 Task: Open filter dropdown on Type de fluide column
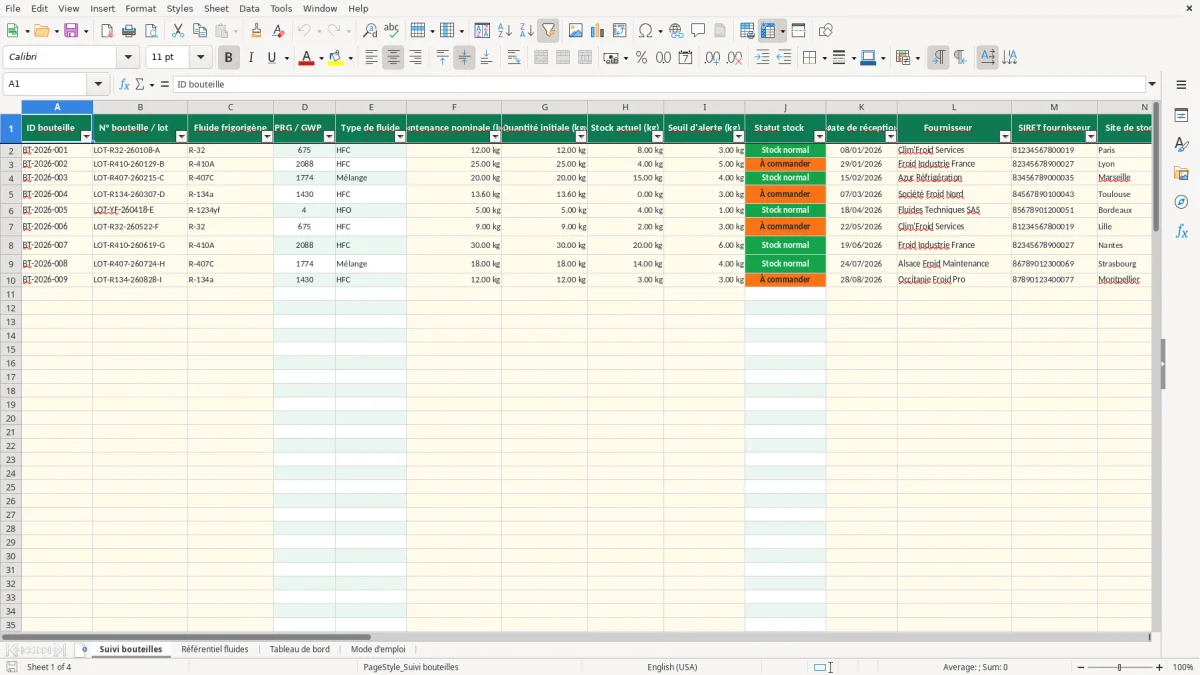click(x=400, y=137)
